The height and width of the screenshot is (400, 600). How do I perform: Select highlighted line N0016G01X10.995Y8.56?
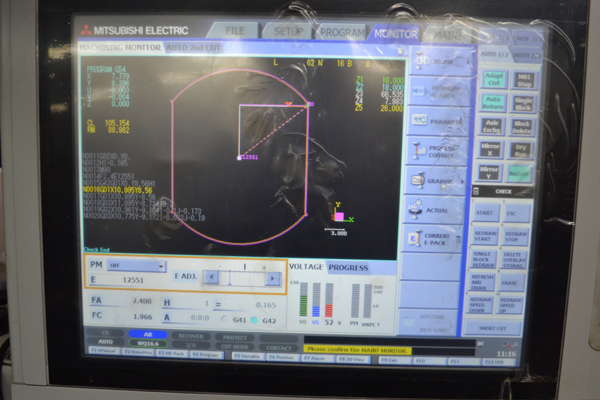(x=117, y=189)
